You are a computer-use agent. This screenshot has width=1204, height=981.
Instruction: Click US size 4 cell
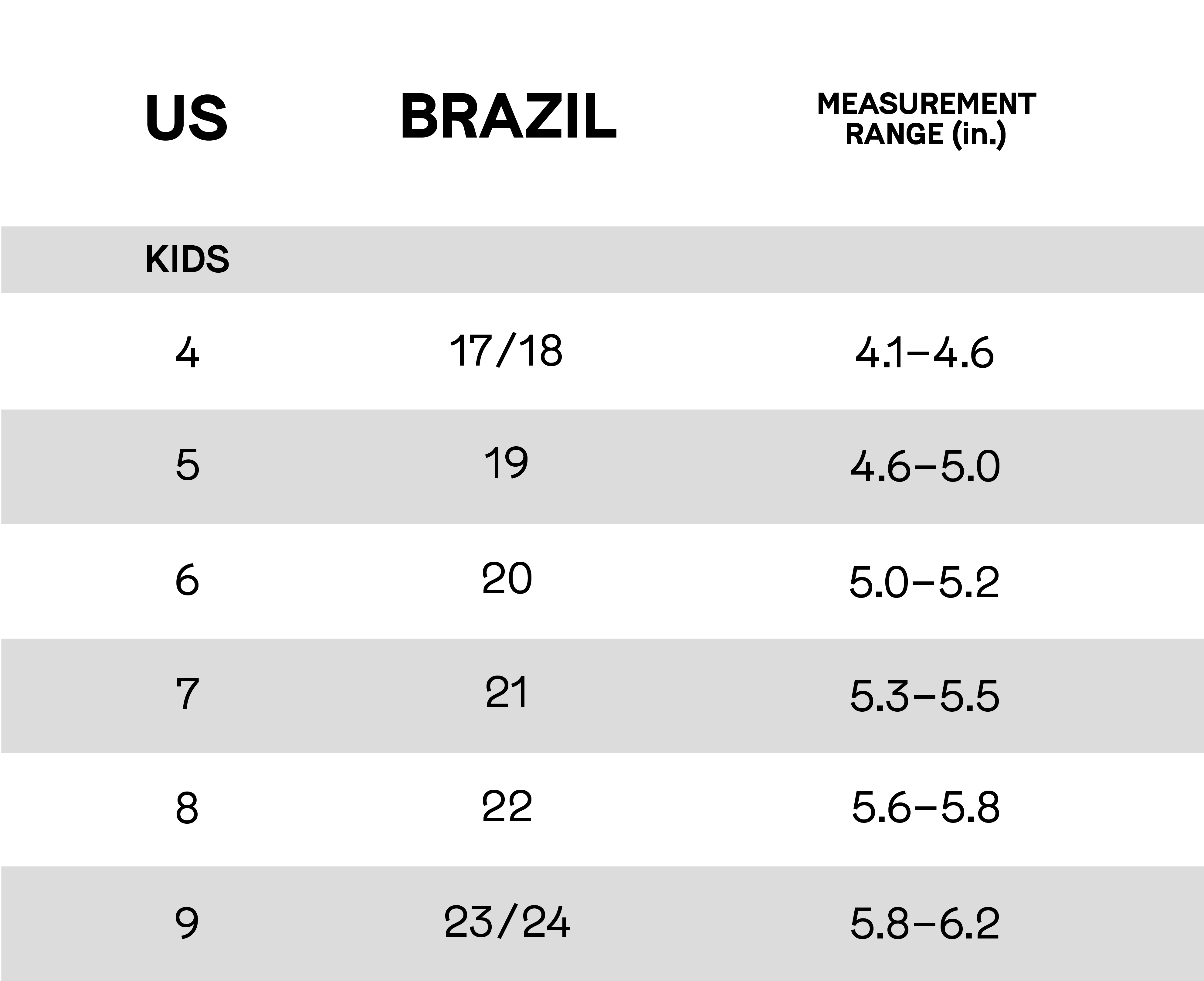click(x=187, y=353)
